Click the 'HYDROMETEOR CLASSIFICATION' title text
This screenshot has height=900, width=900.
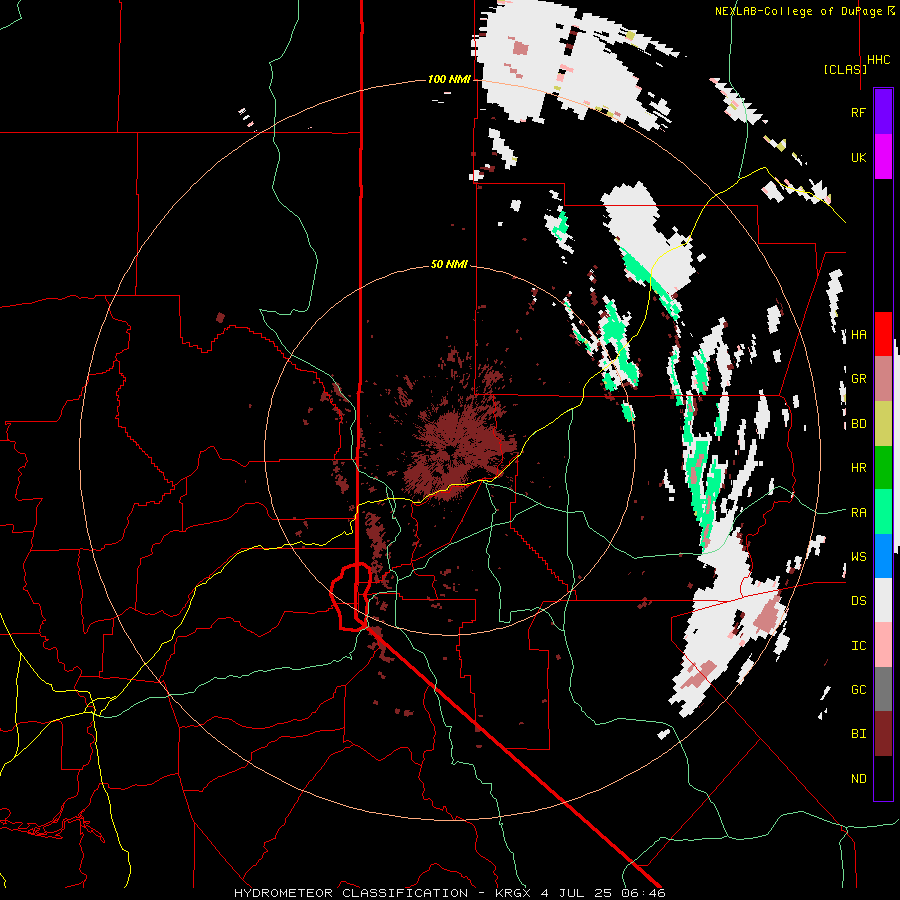(351, 893)
